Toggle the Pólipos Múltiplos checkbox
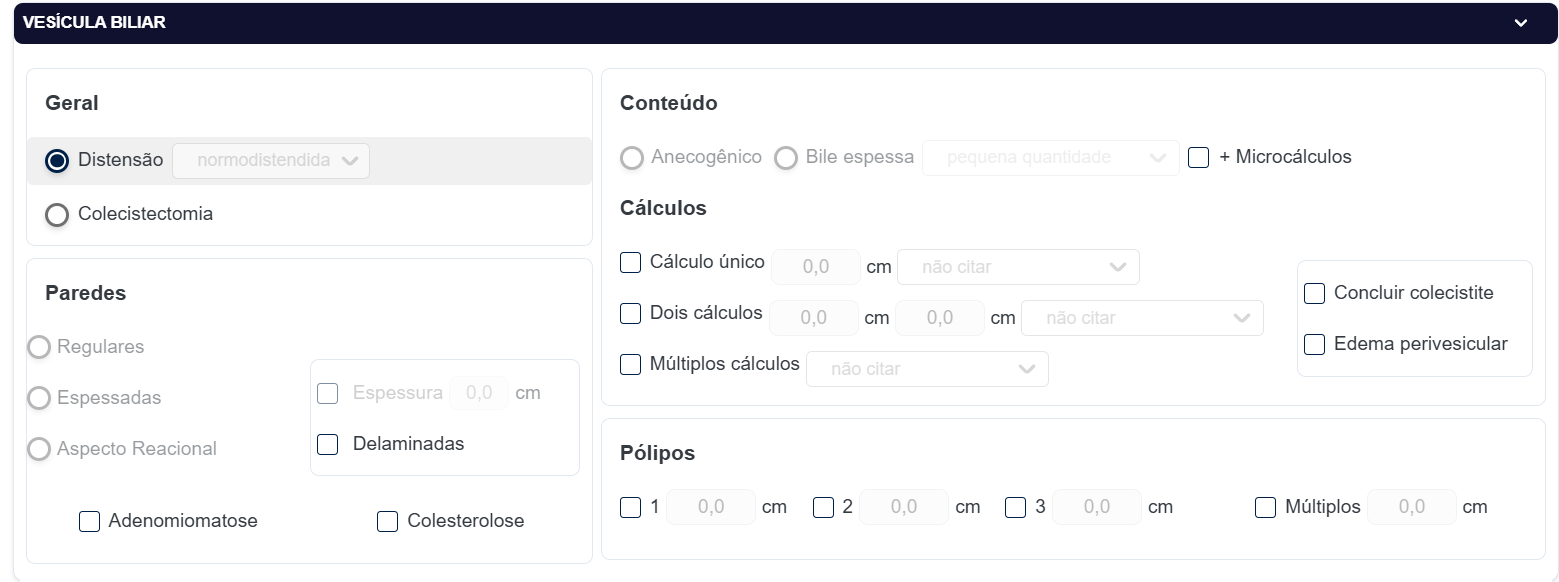This screenshot has height=582, width=1559. 1265,508
